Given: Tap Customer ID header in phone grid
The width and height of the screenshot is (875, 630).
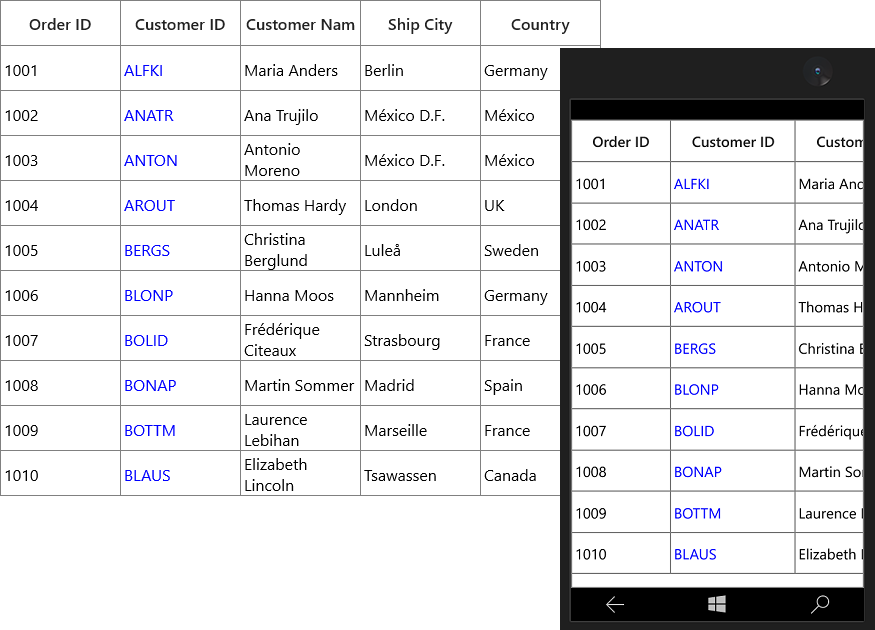Looking at the screenshot, I should tap(733, 142).
